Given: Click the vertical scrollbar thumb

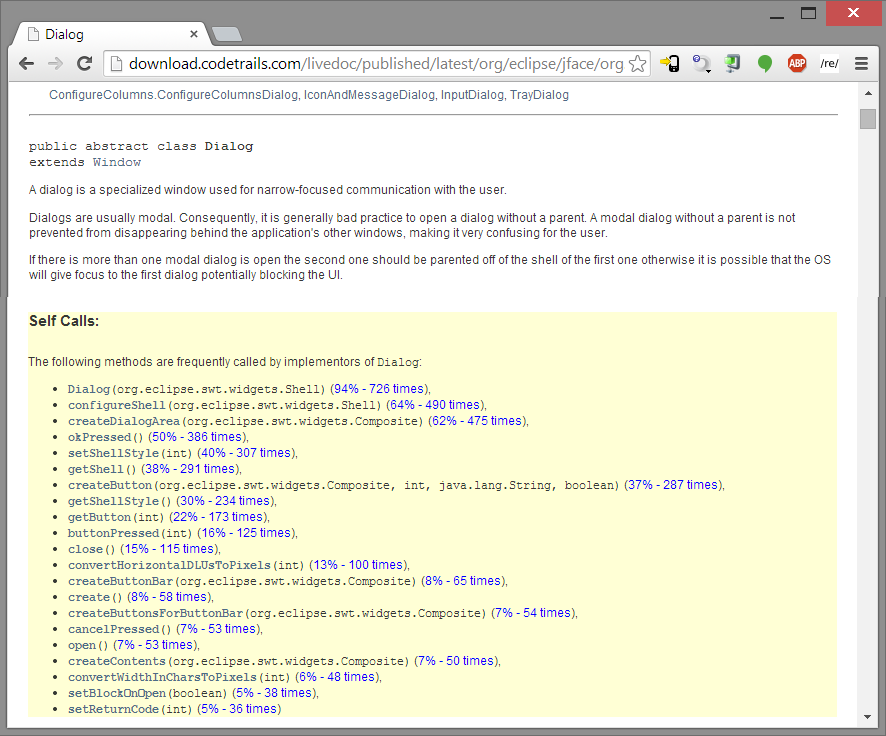Looking at the screenshot, I should point(867,119).
